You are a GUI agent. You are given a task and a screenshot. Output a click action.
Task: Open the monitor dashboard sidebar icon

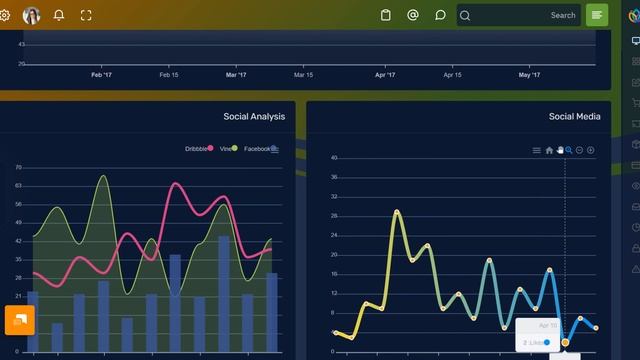636,40
